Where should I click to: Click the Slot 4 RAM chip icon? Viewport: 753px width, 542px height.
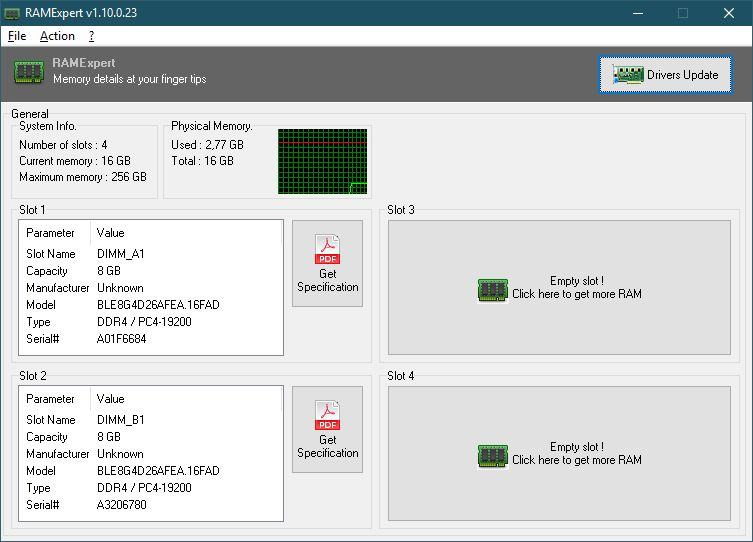(493, 456)
